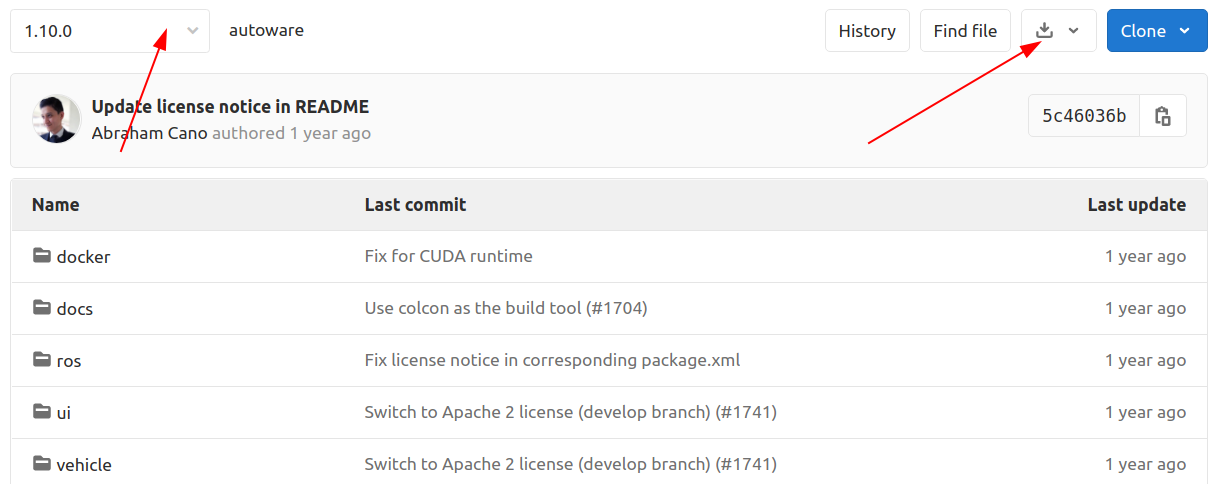Click the docker folder icon

41,256
